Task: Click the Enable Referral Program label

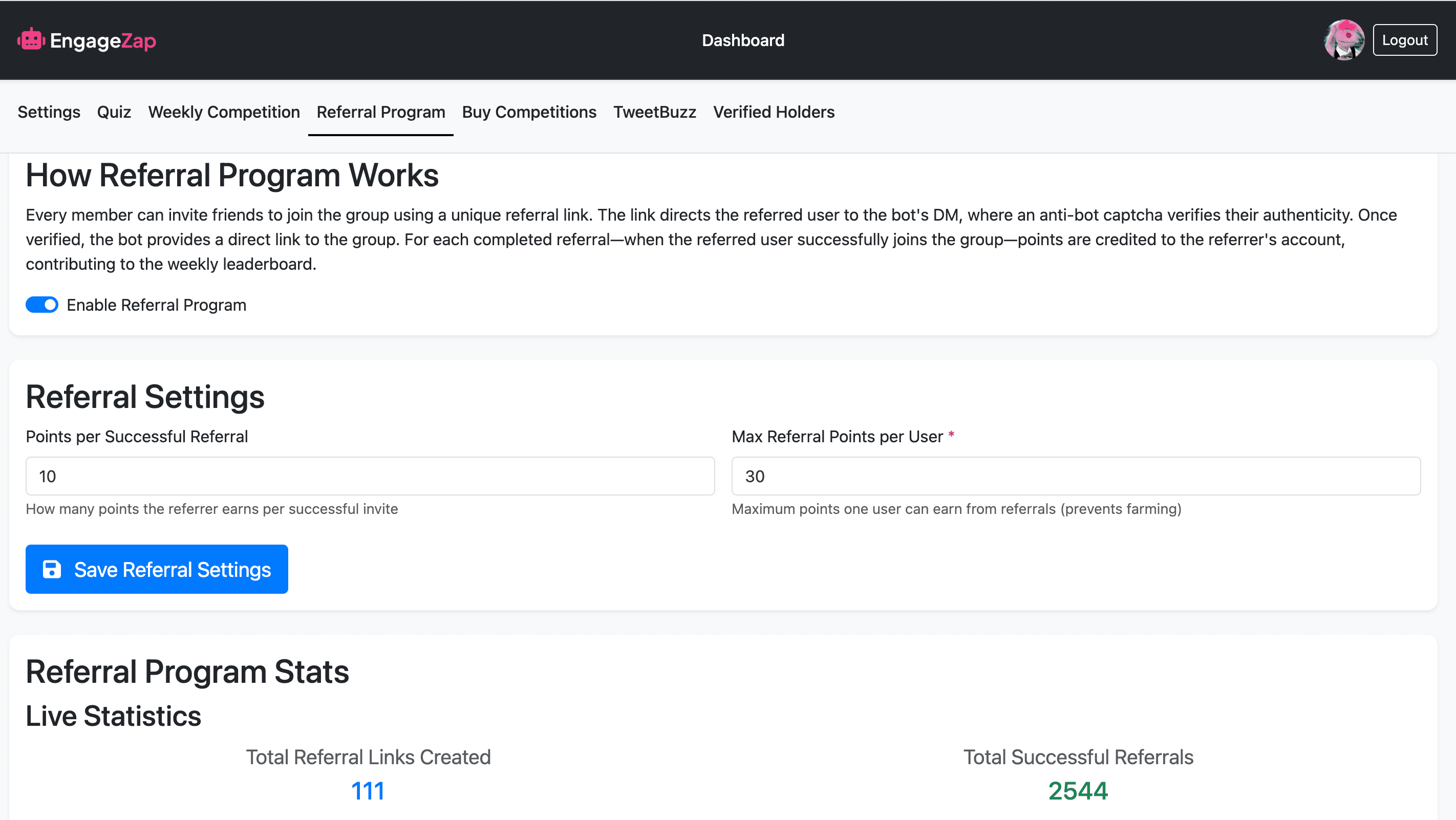Action: pyautogui.click(x=157, y=305)
